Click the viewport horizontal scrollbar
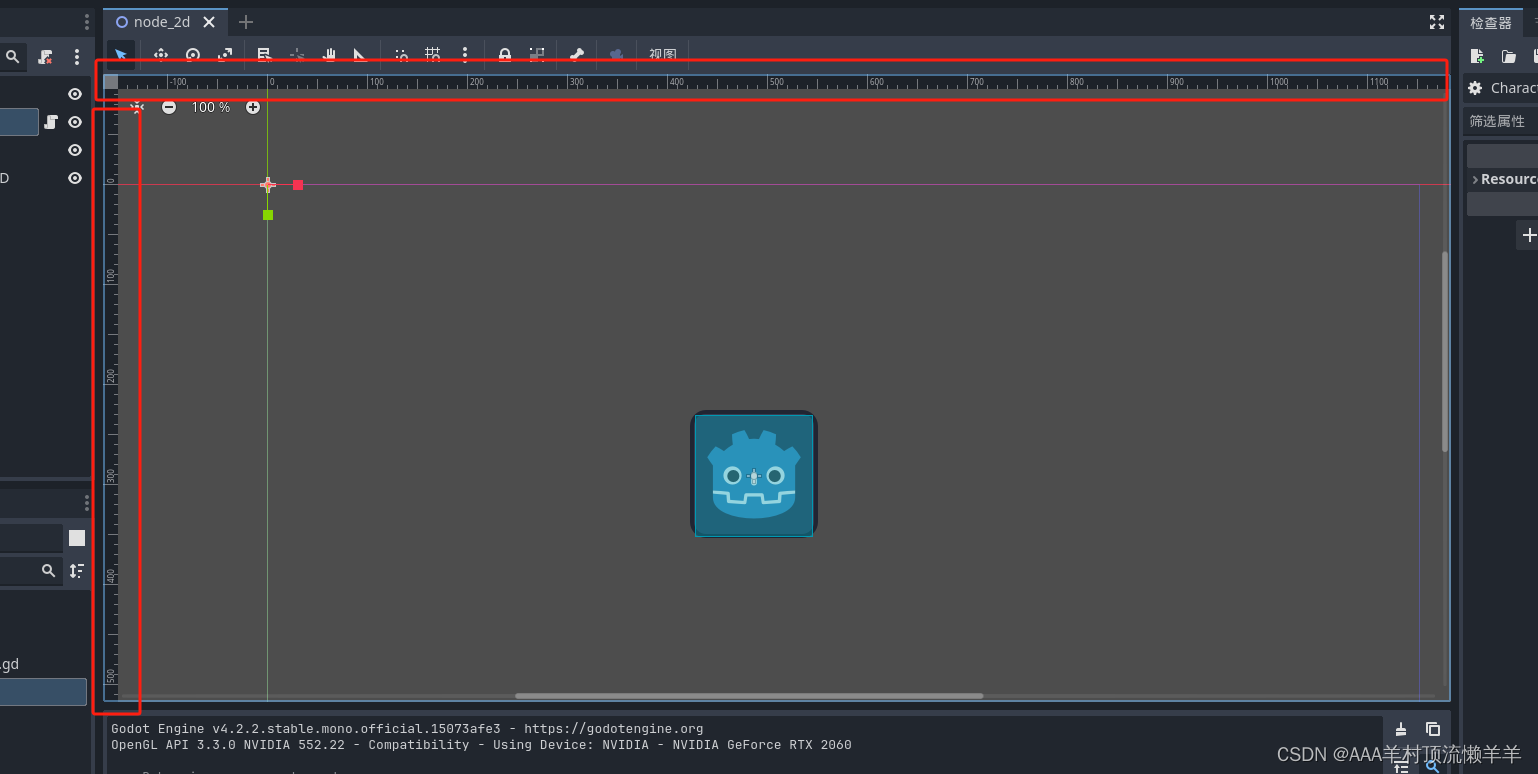Screen dimensions: 1538x774 click(x=749, y=696)
